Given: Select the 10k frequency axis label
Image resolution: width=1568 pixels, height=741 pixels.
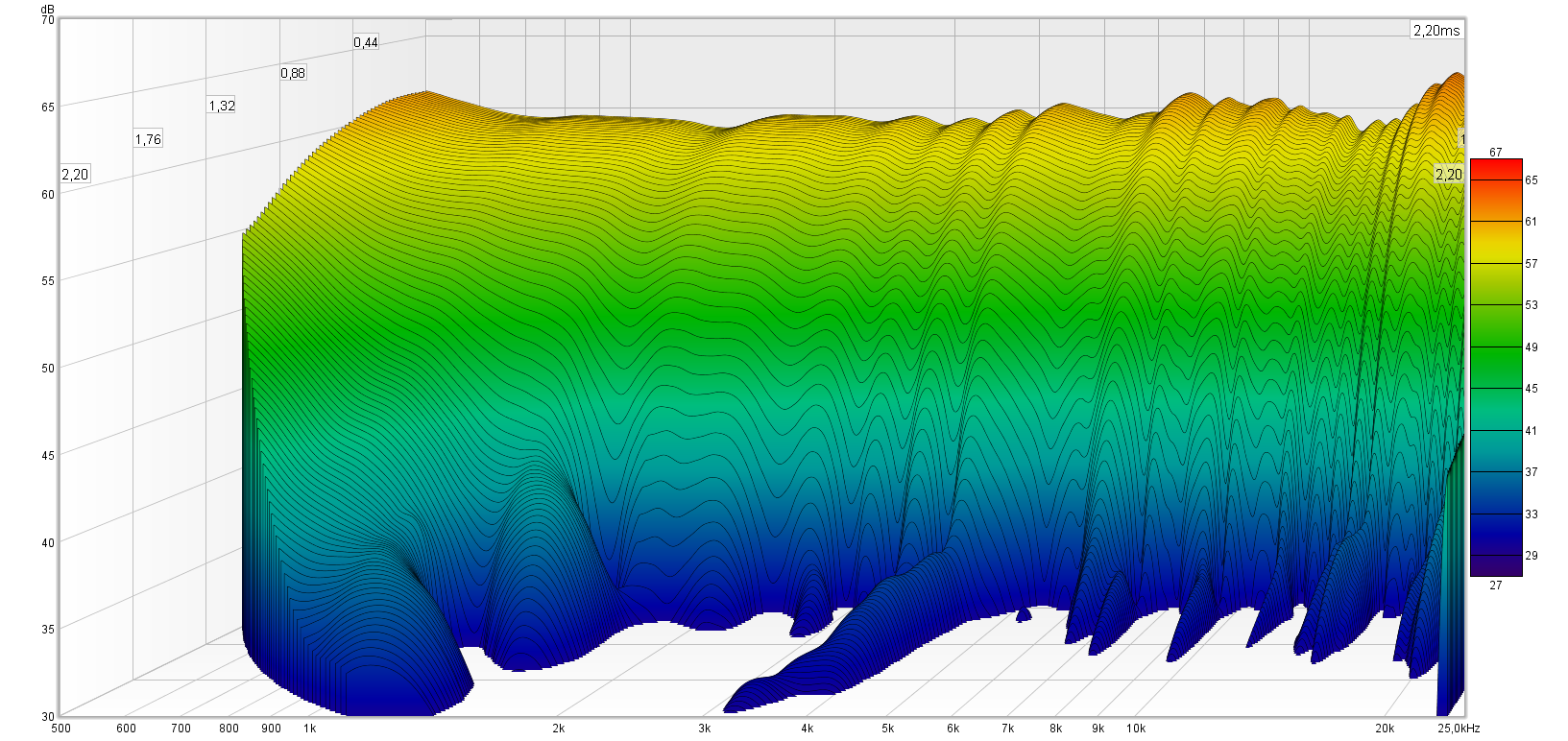Looking at the screenshot, I should coord(1136,729).
